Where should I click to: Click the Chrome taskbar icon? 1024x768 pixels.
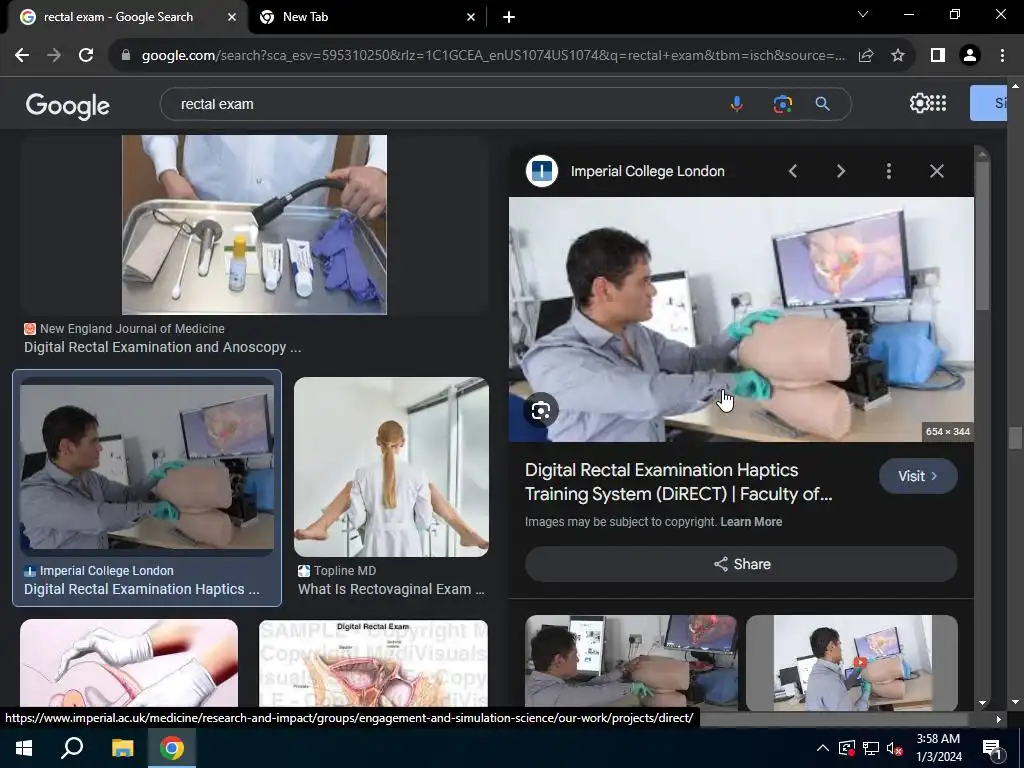172,748
